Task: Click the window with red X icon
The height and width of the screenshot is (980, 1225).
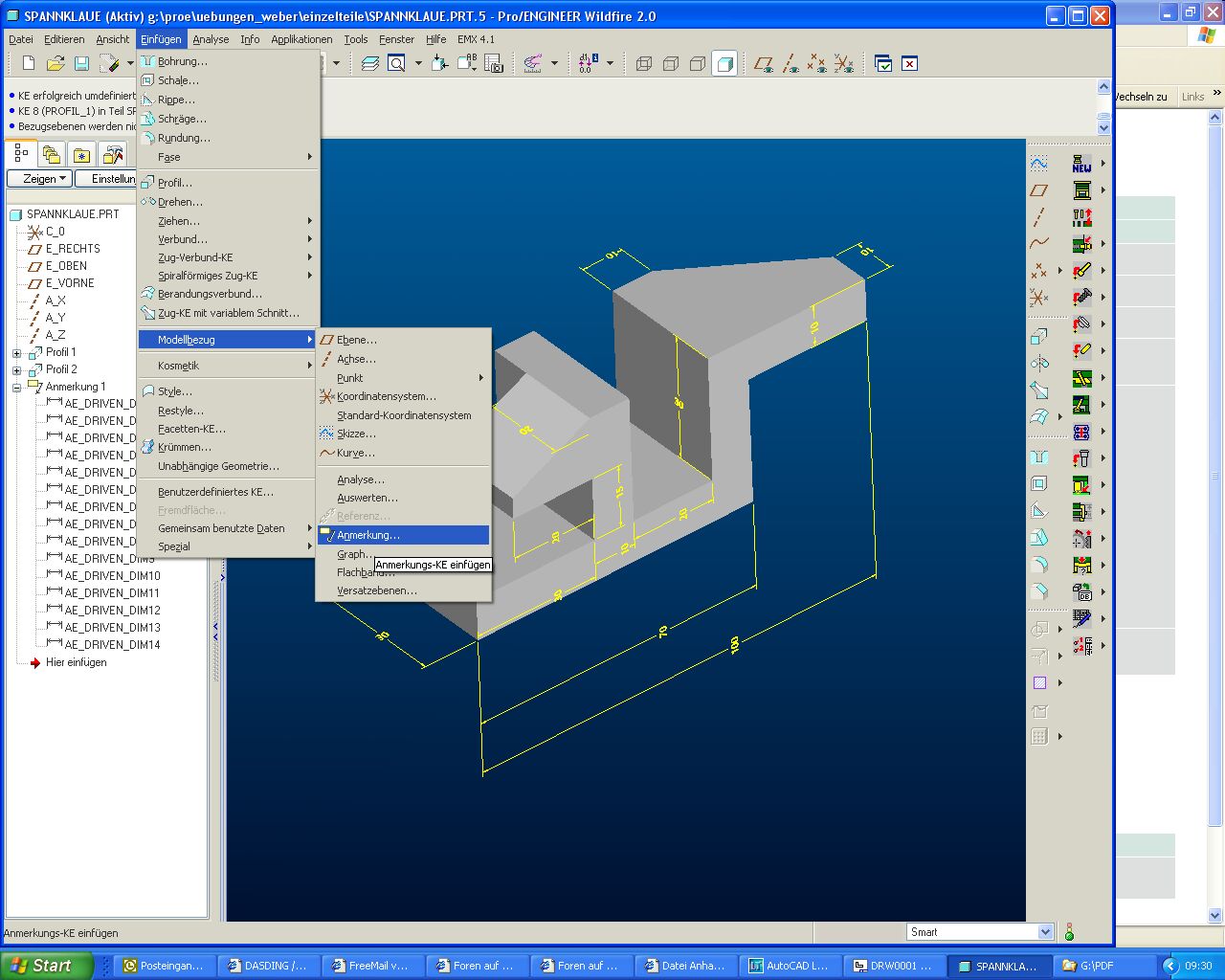Action: (909, 64)
